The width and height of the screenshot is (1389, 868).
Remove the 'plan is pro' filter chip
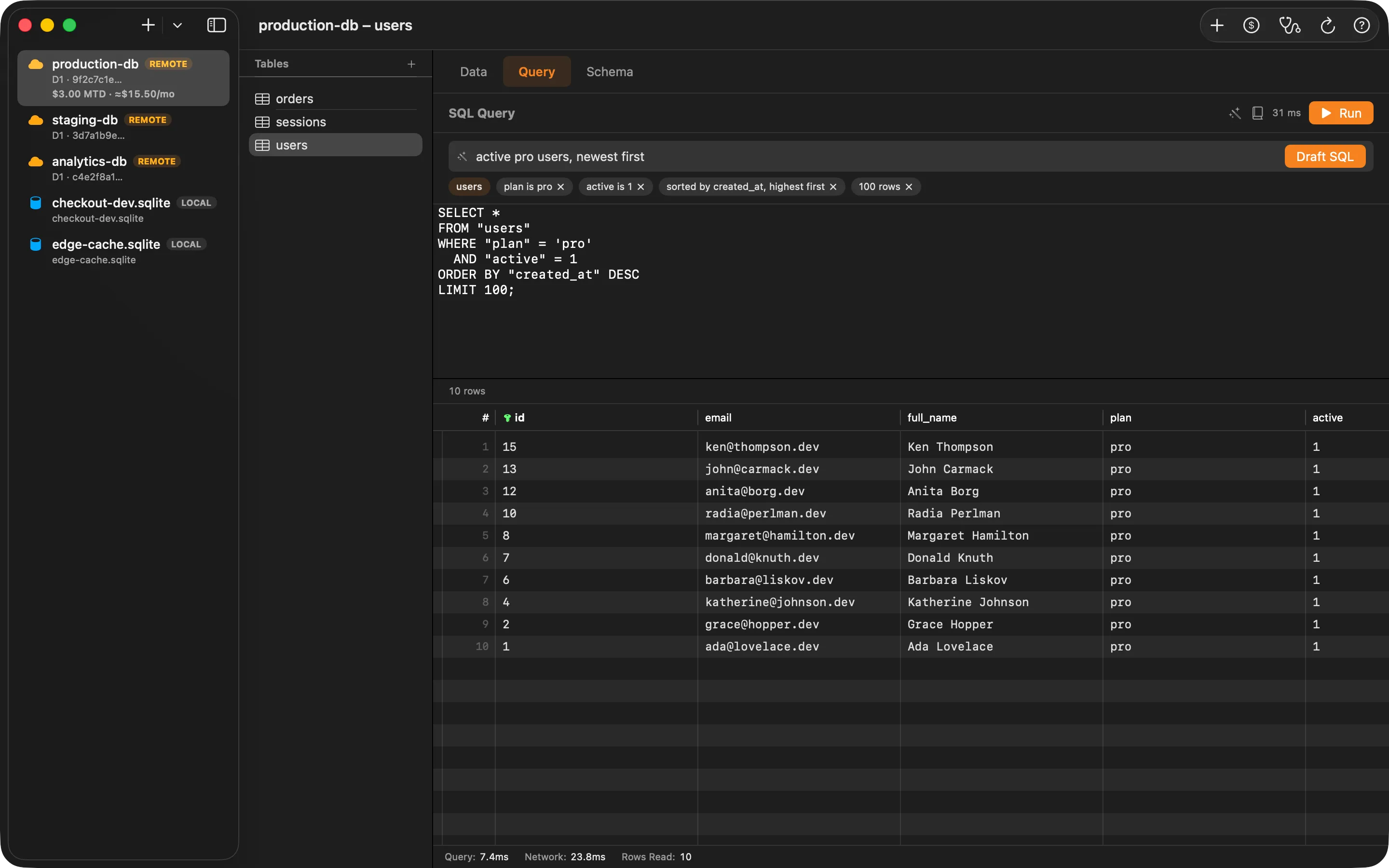(x=561, y=187)
